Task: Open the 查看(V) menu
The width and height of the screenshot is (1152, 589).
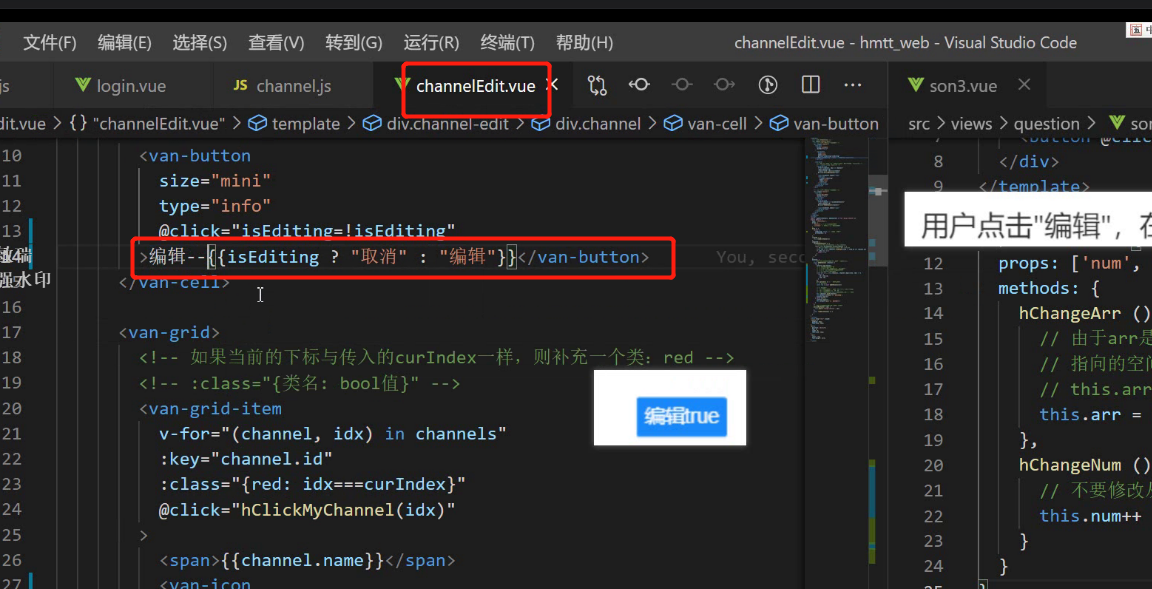Action: [x=276, y=43]
